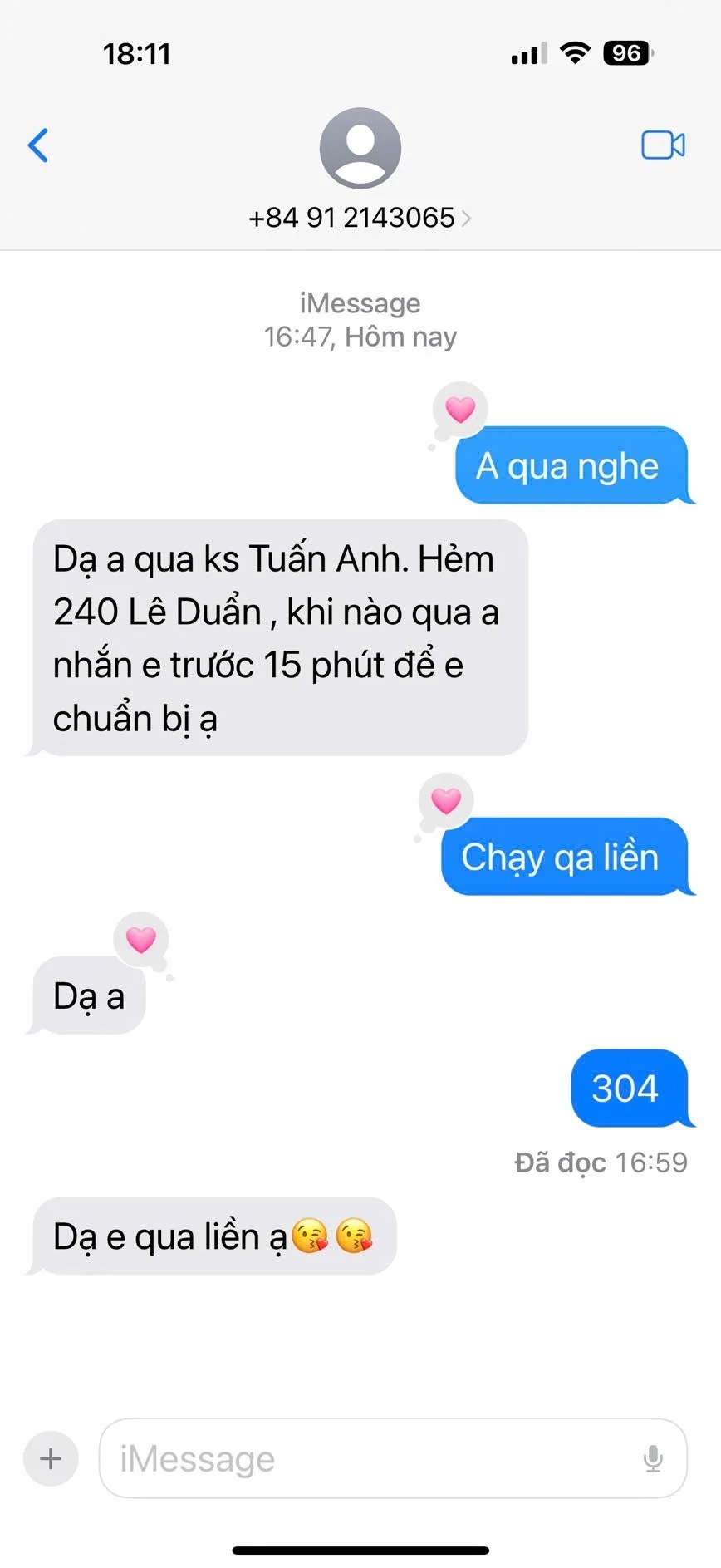Select the "304" message bubble
721x1568 pixels.
click(630, 1089)
